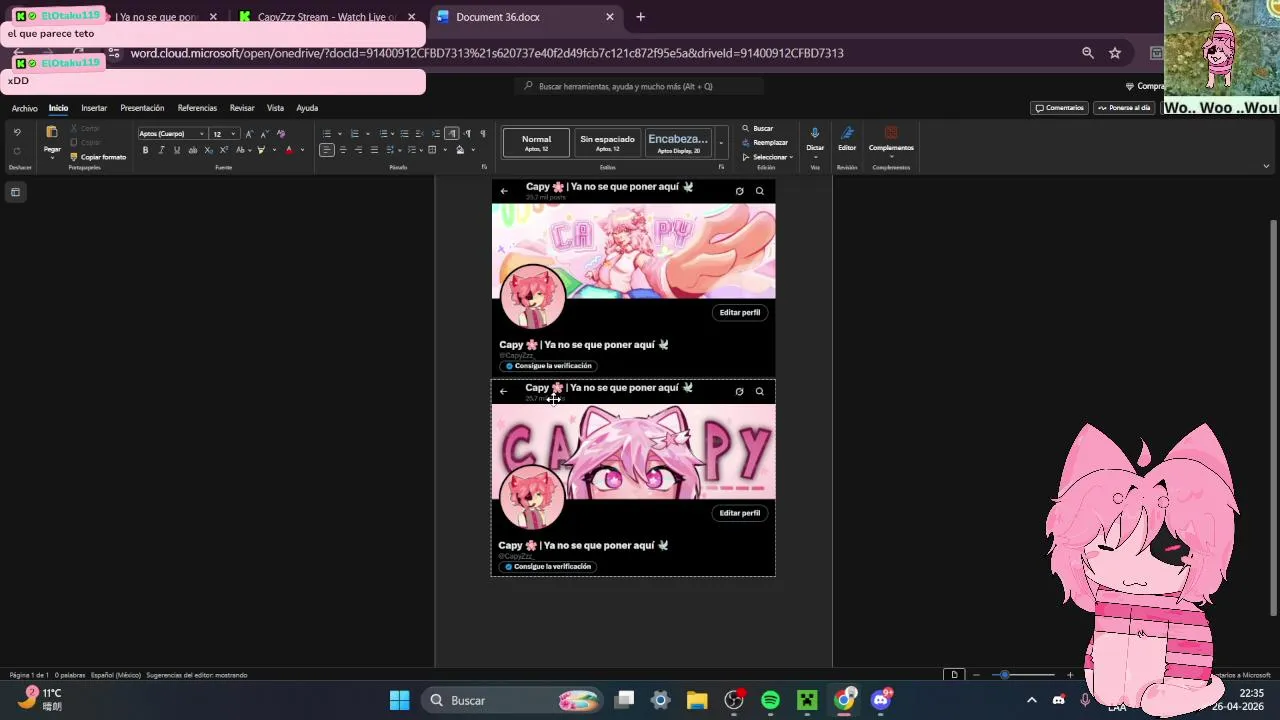This screenshot has width=1280, height=720.
Task: Collapse the ribbon with the chevron
Action: pos(1266,167)
